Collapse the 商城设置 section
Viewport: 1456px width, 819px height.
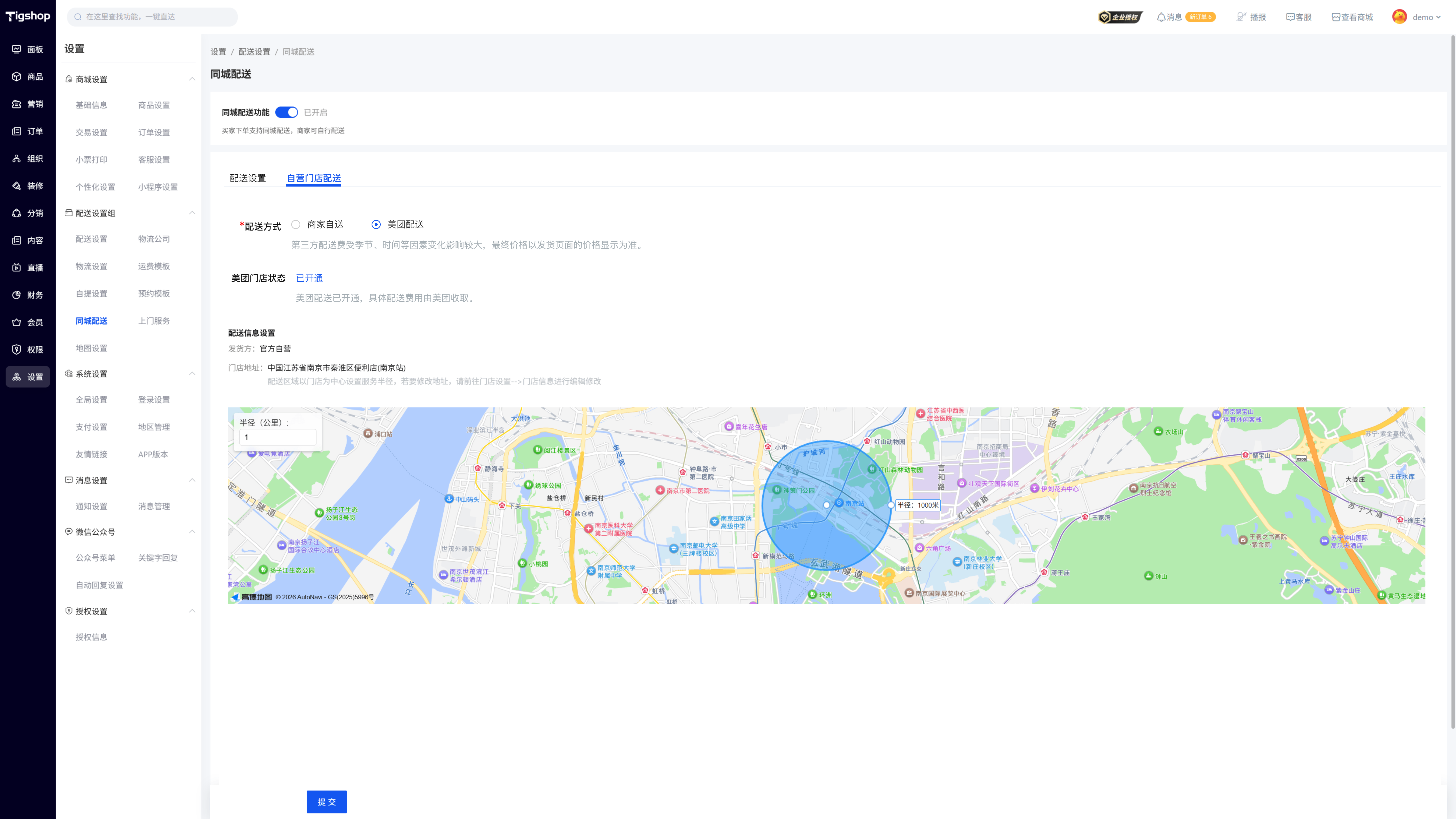click(x=192, y=79)
